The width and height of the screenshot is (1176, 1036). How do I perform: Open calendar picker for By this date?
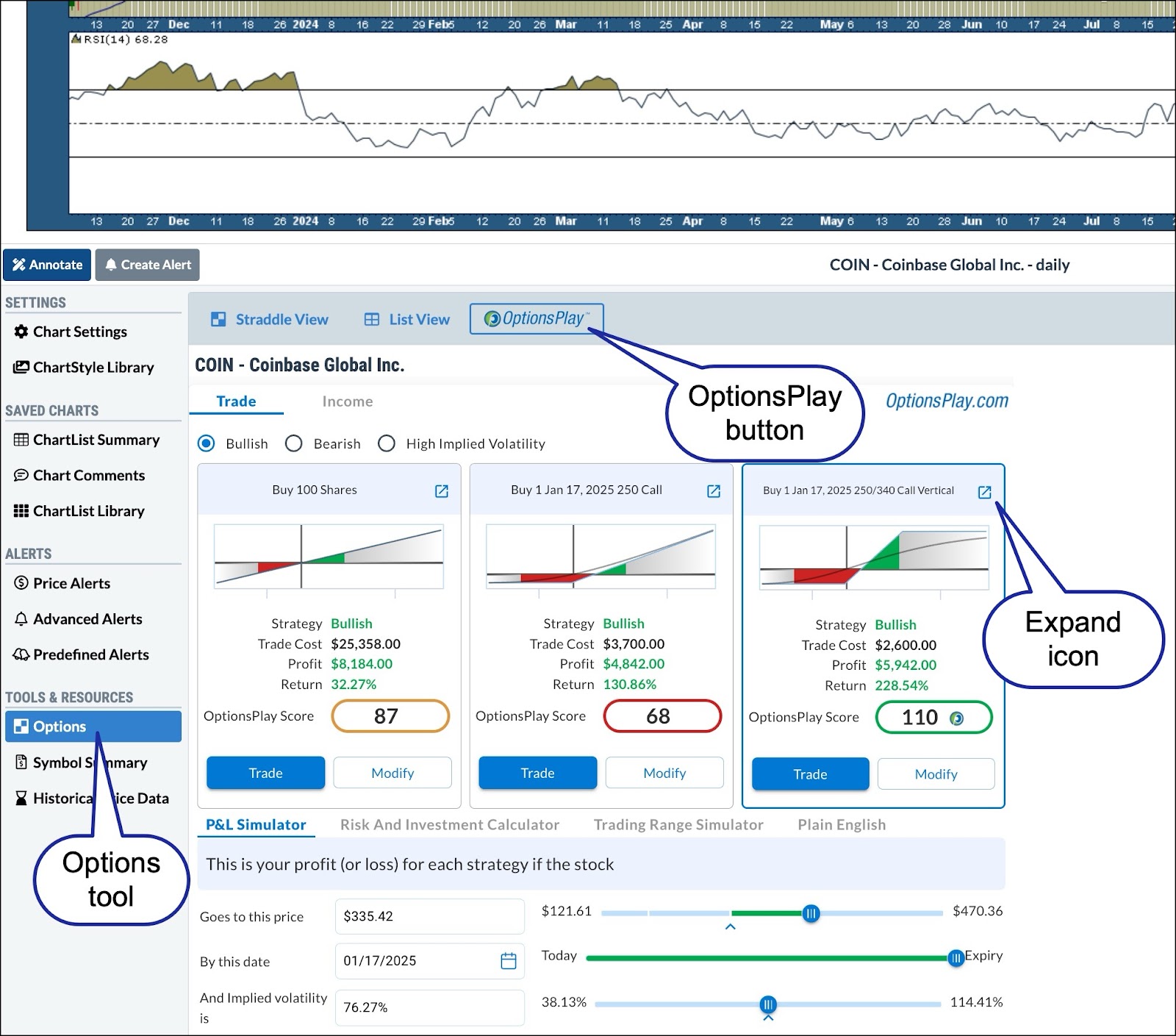point(509,961)
